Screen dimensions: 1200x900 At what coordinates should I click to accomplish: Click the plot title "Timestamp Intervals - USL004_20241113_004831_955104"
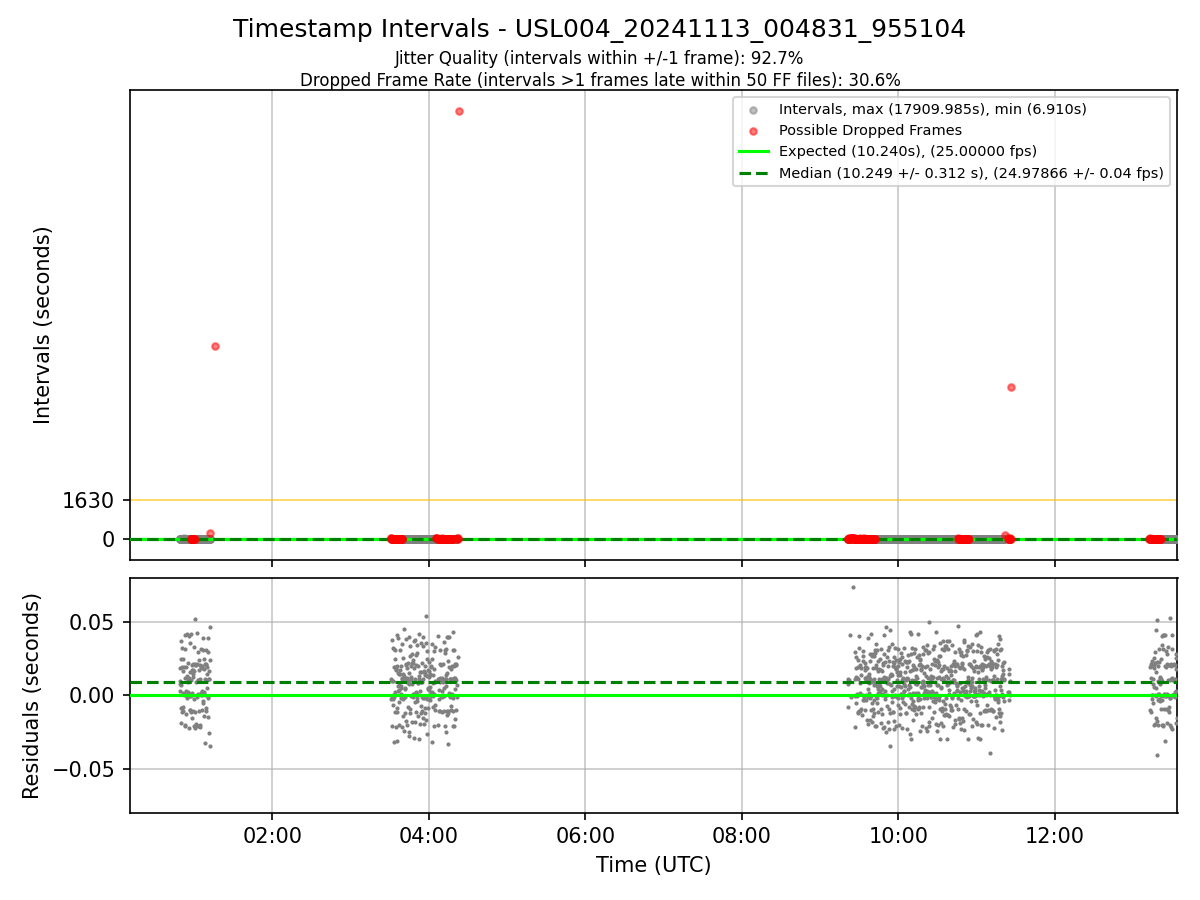point(599,29)
